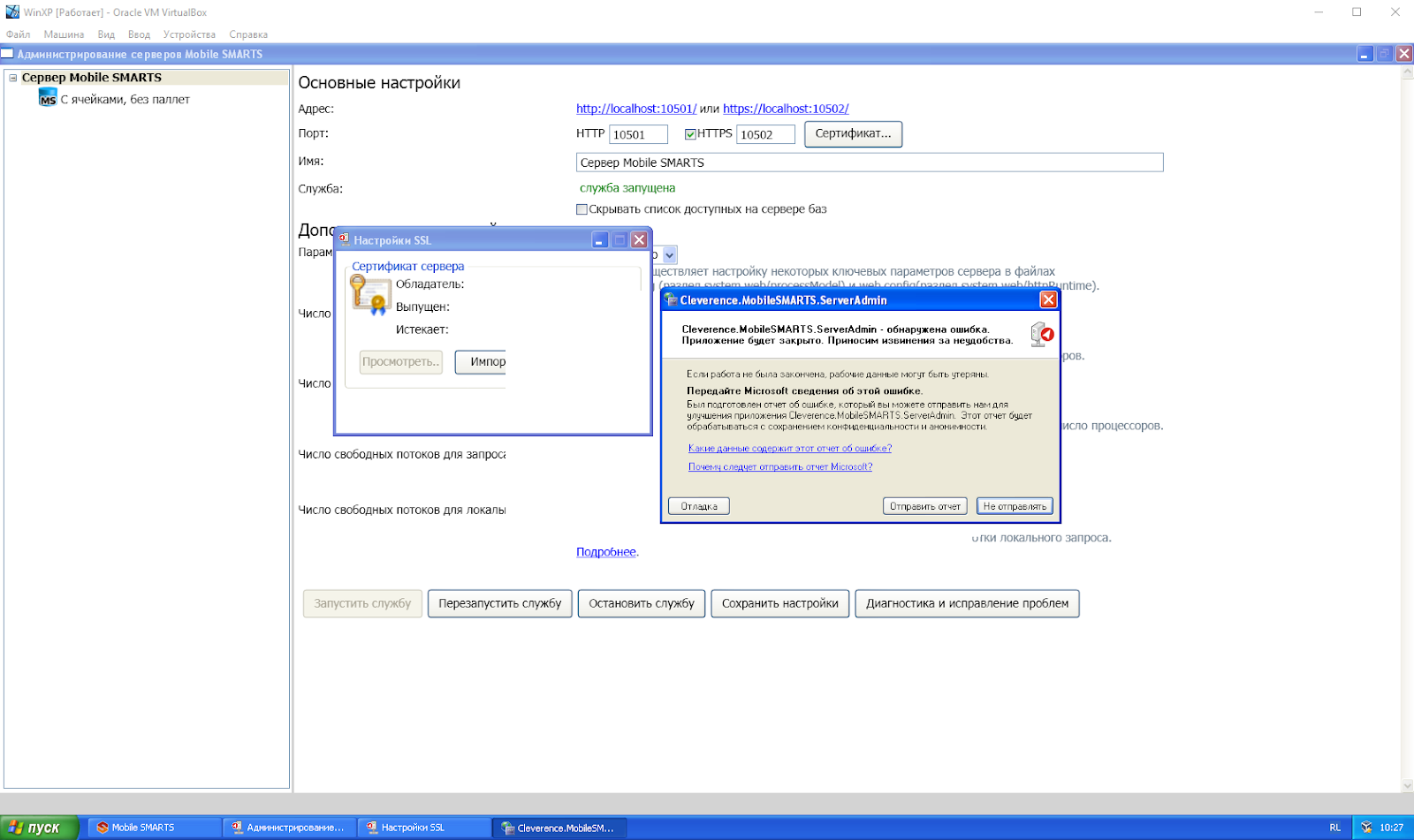This screenshot has height=840, width=1414.
Task: Open 'Какие данные содержит этот отчет' link
Action: tap(790, 449)
